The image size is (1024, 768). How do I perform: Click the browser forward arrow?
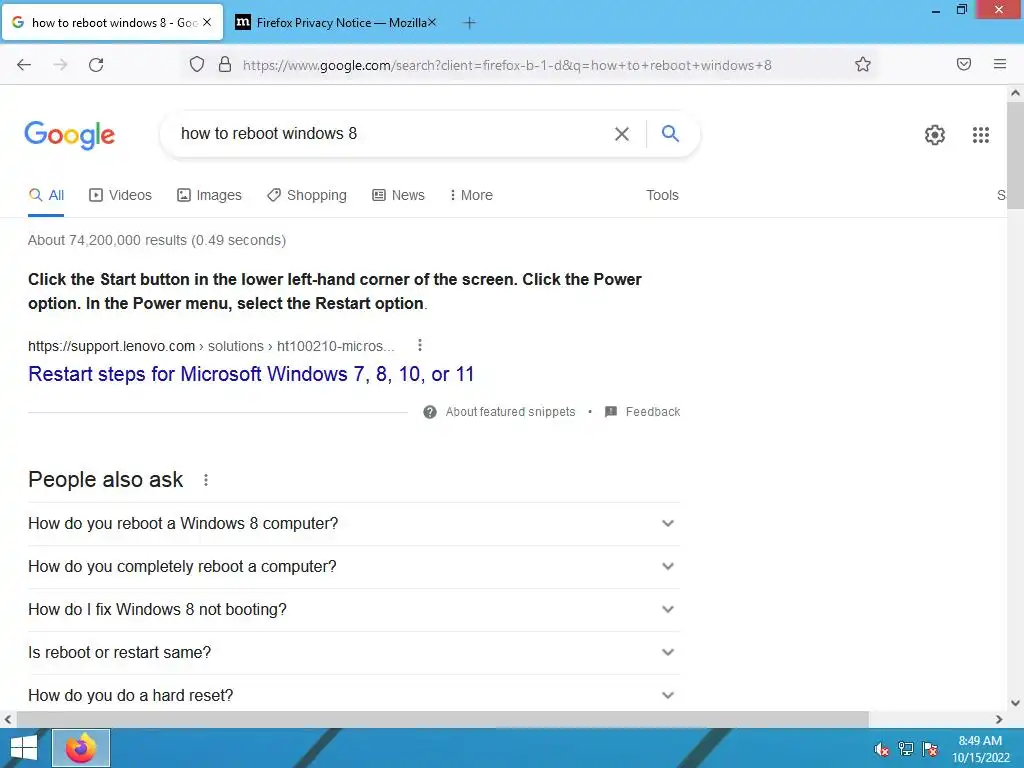[x=60, y=65]
